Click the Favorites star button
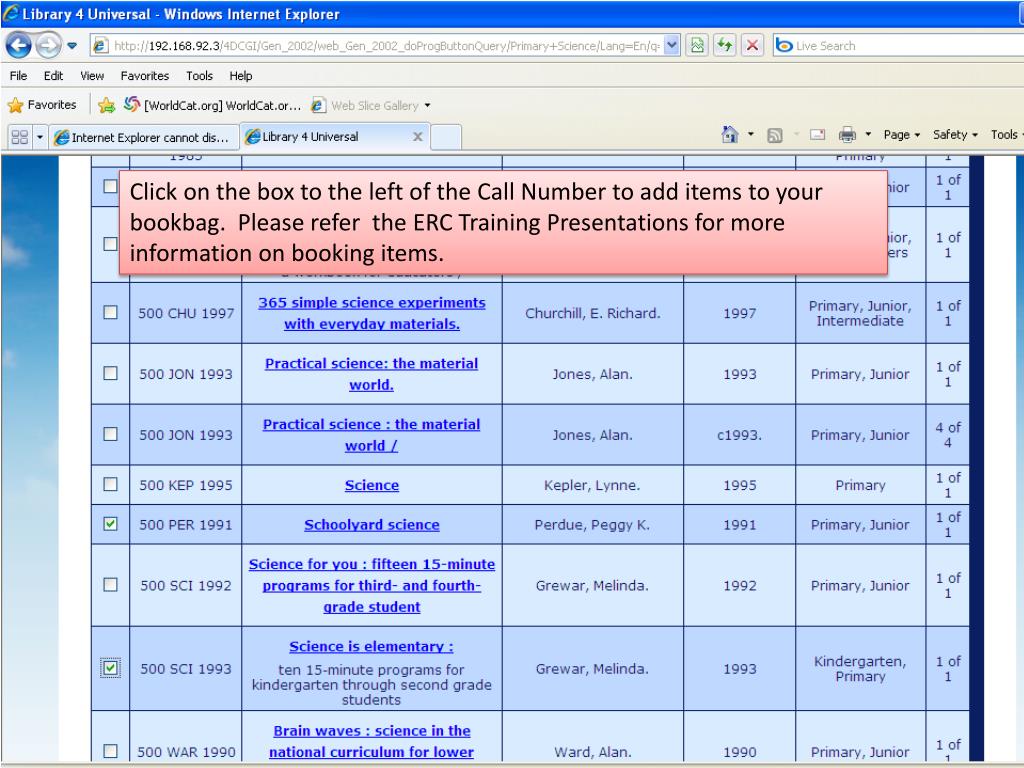 pyautogui.click(x=42, y=104)
